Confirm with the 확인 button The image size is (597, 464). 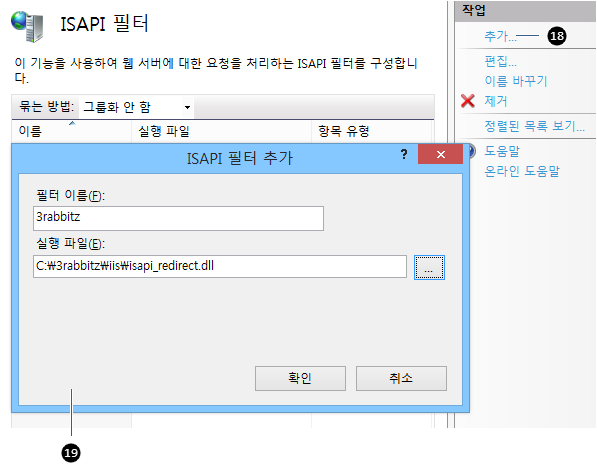(300, 378)
